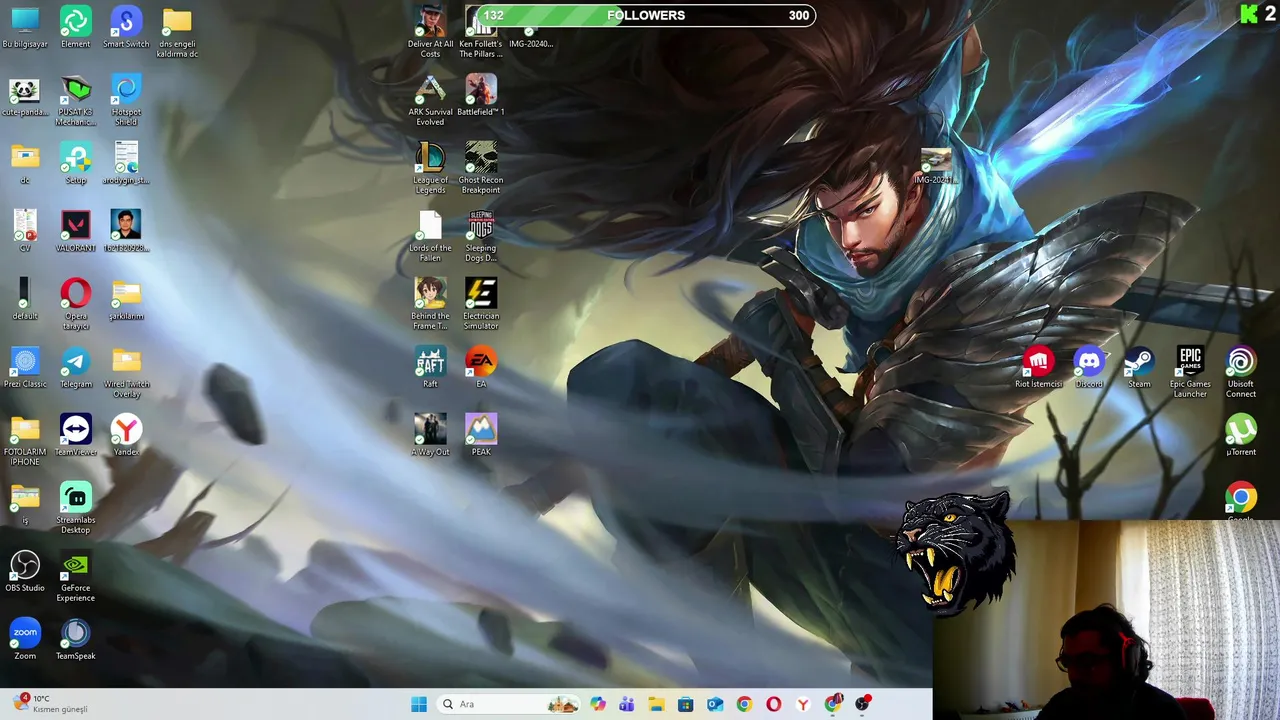
Task: Open the Raft game shortcut
Action: pos(430,367)
